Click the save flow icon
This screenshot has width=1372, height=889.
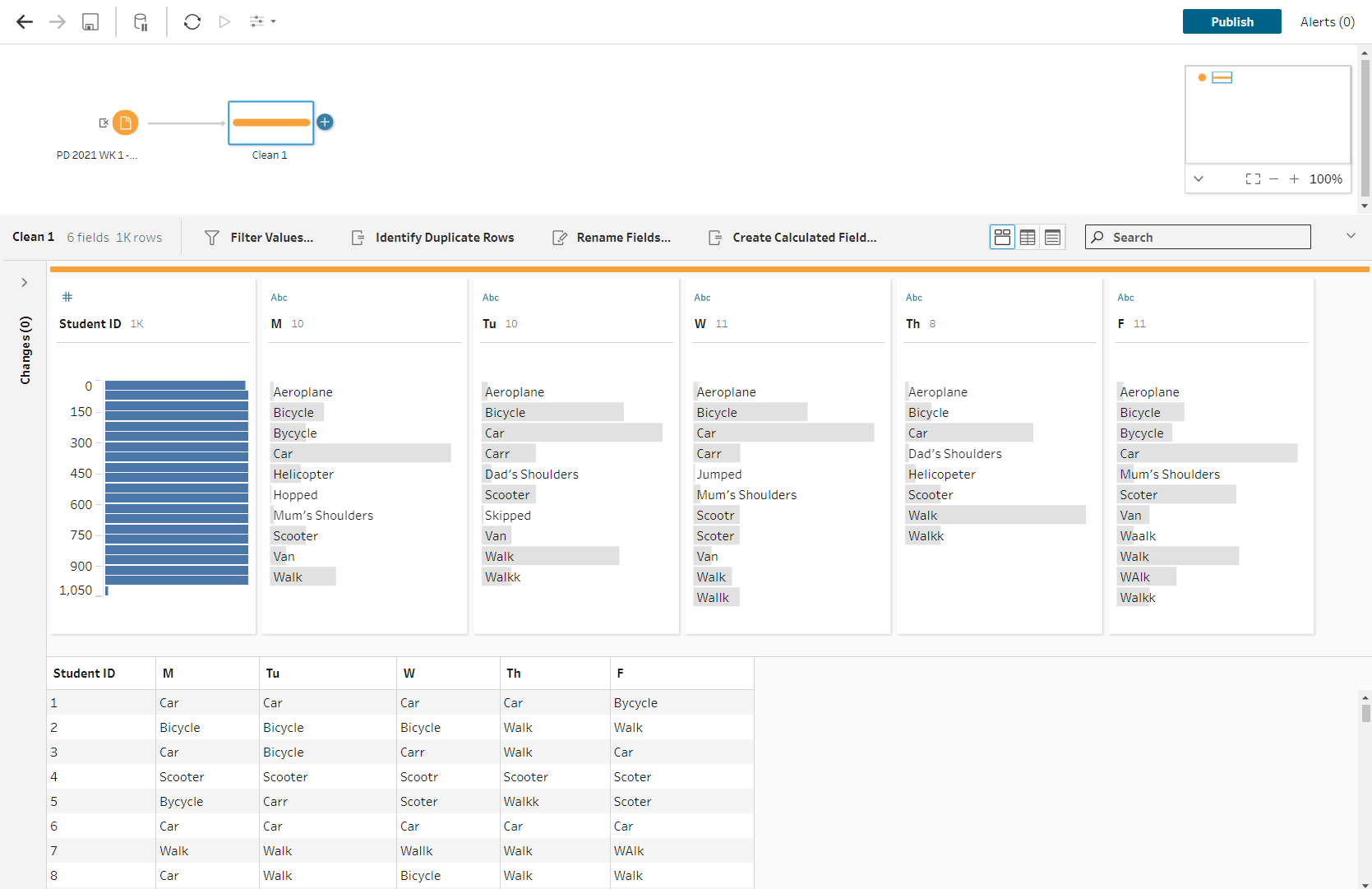coord(90,22)
